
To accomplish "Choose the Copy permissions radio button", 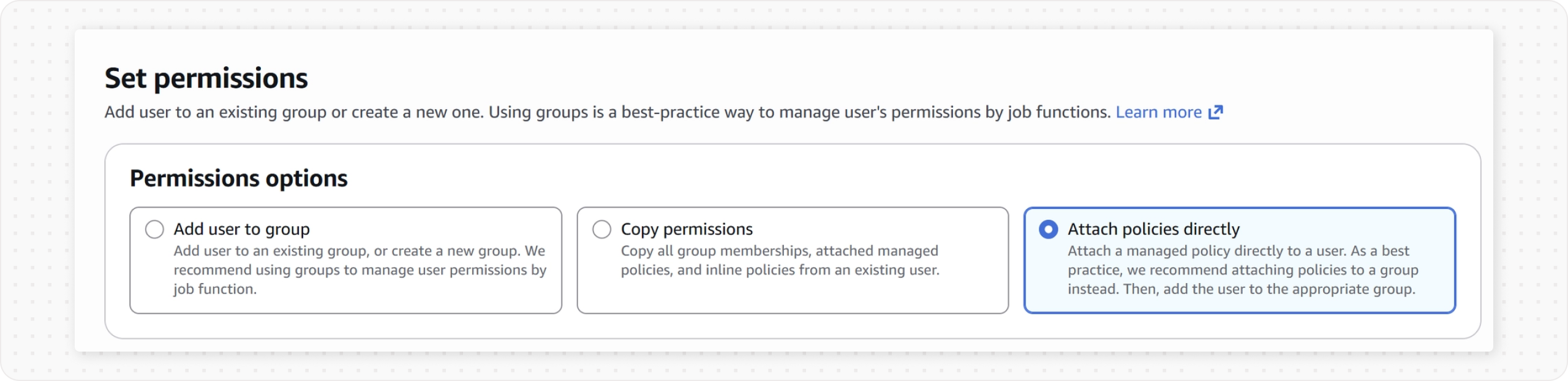I will 601,229.
